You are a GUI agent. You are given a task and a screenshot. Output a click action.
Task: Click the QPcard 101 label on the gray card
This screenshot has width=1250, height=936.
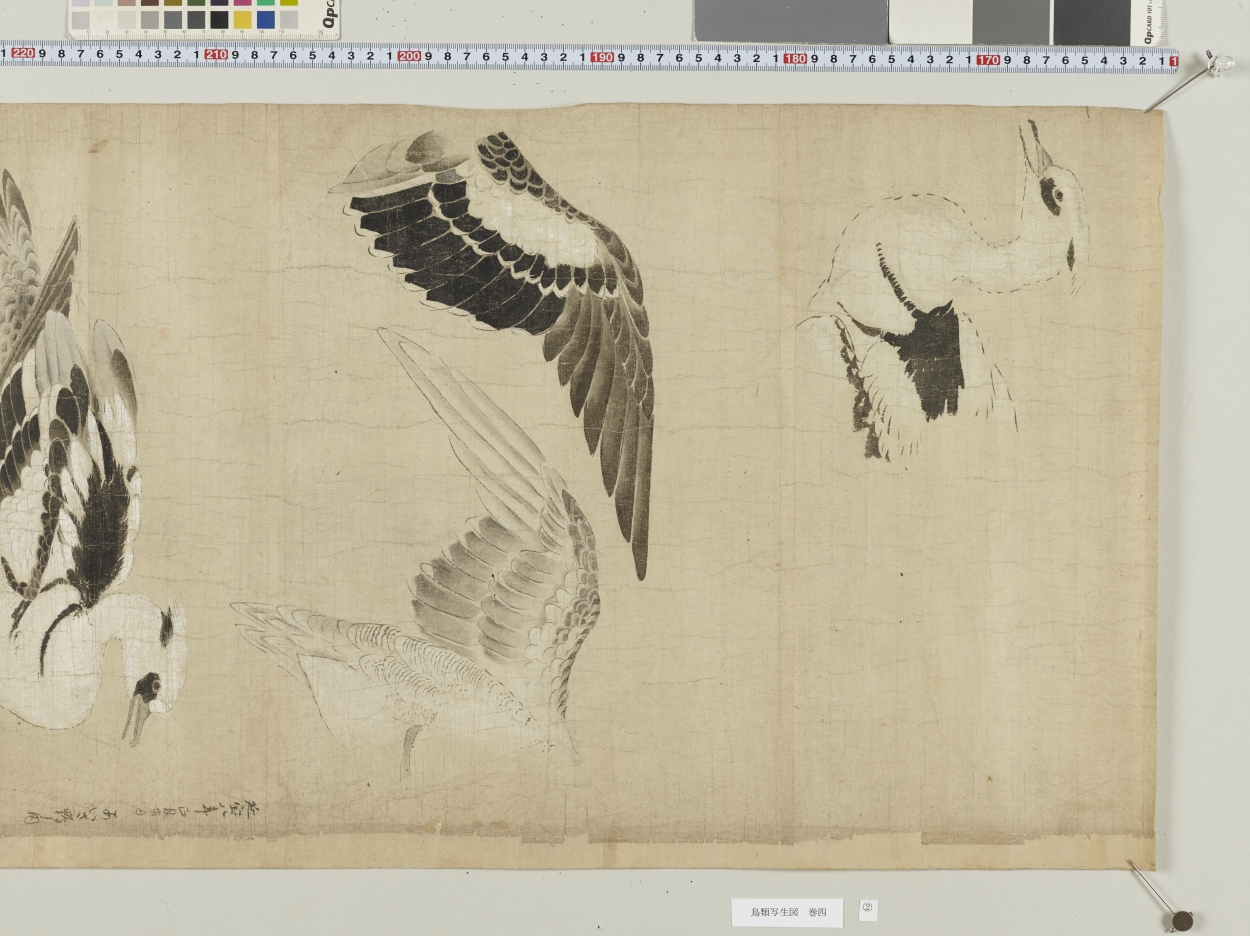1148,23
